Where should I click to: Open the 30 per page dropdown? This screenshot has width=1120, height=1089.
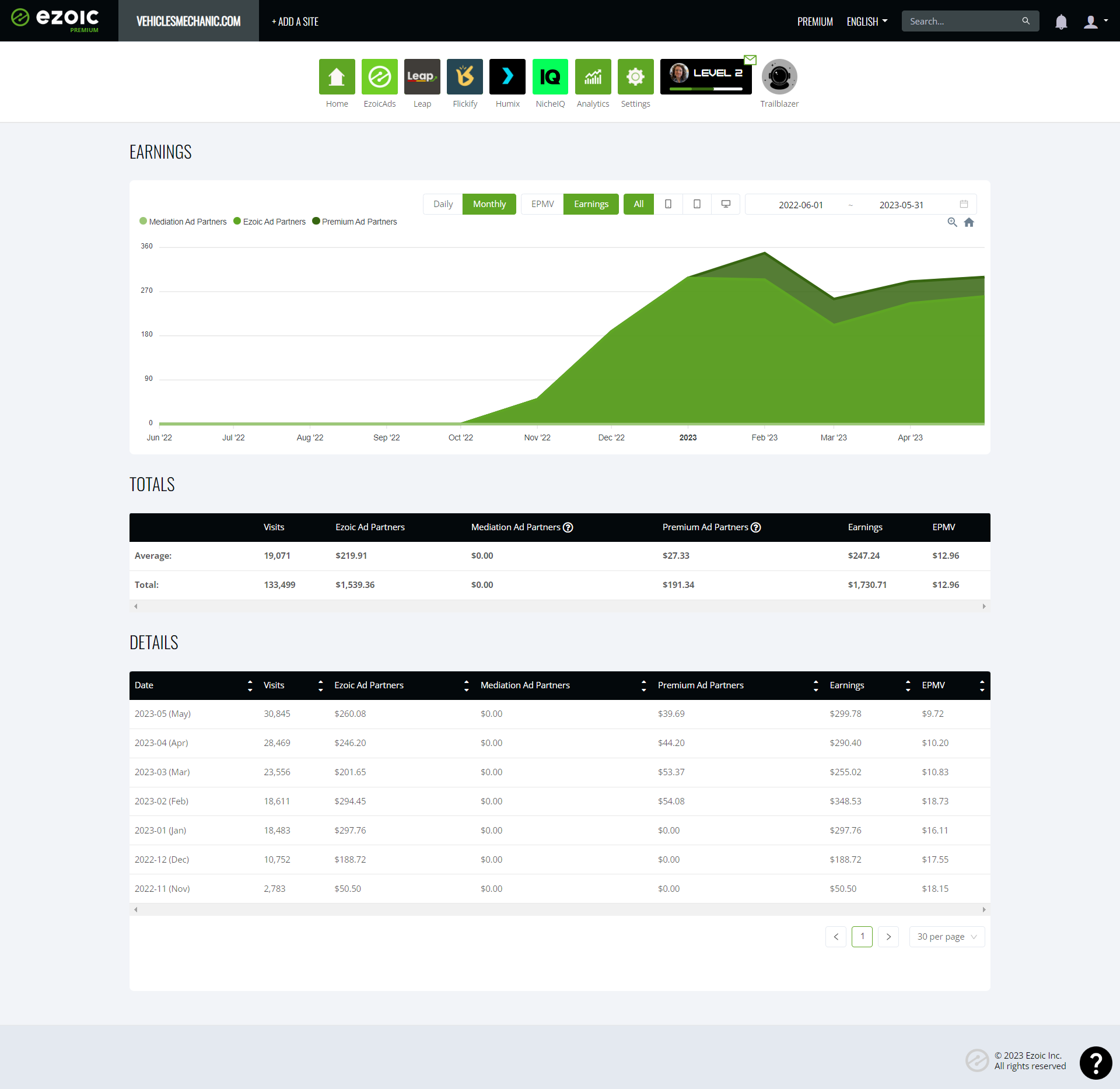947,937
